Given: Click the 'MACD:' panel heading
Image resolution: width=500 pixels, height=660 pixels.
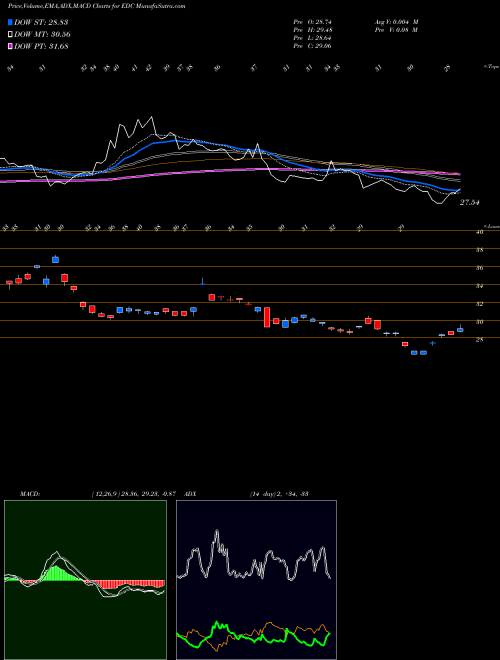Looking at the screenshot, I should coord(29,494).
